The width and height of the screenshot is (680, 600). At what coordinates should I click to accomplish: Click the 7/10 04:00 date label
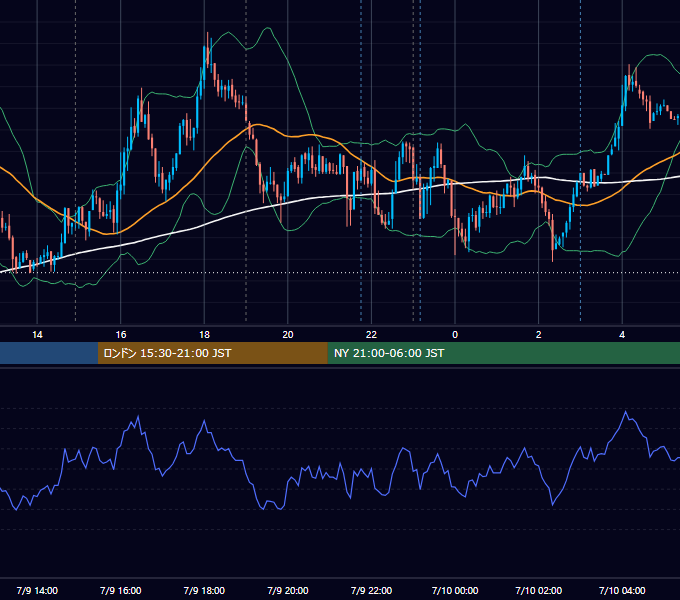pyautogui.click(x=622, y=590)
